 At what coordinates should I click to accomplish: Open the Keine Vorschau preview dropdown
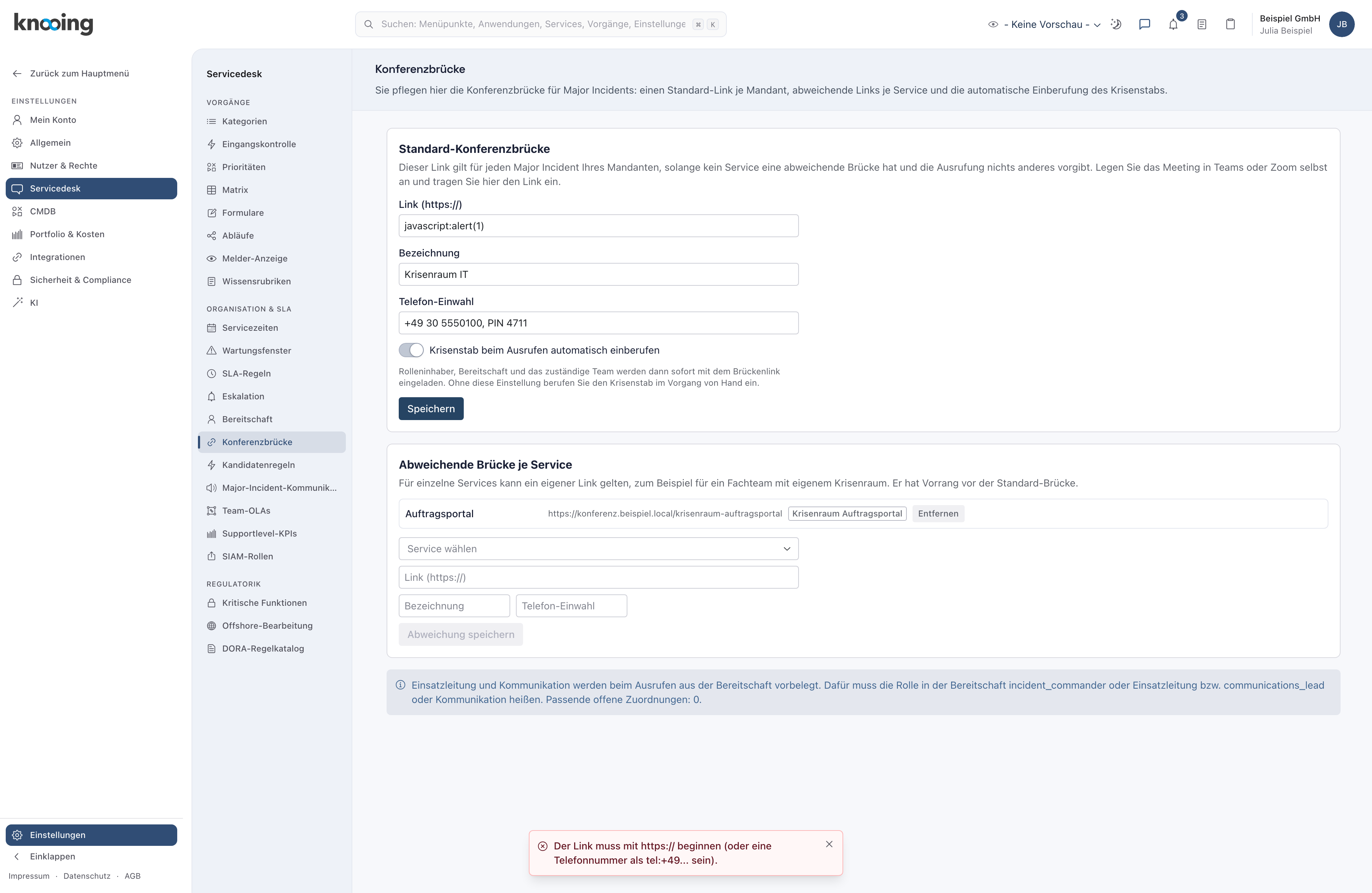(x=1045, y=24)
